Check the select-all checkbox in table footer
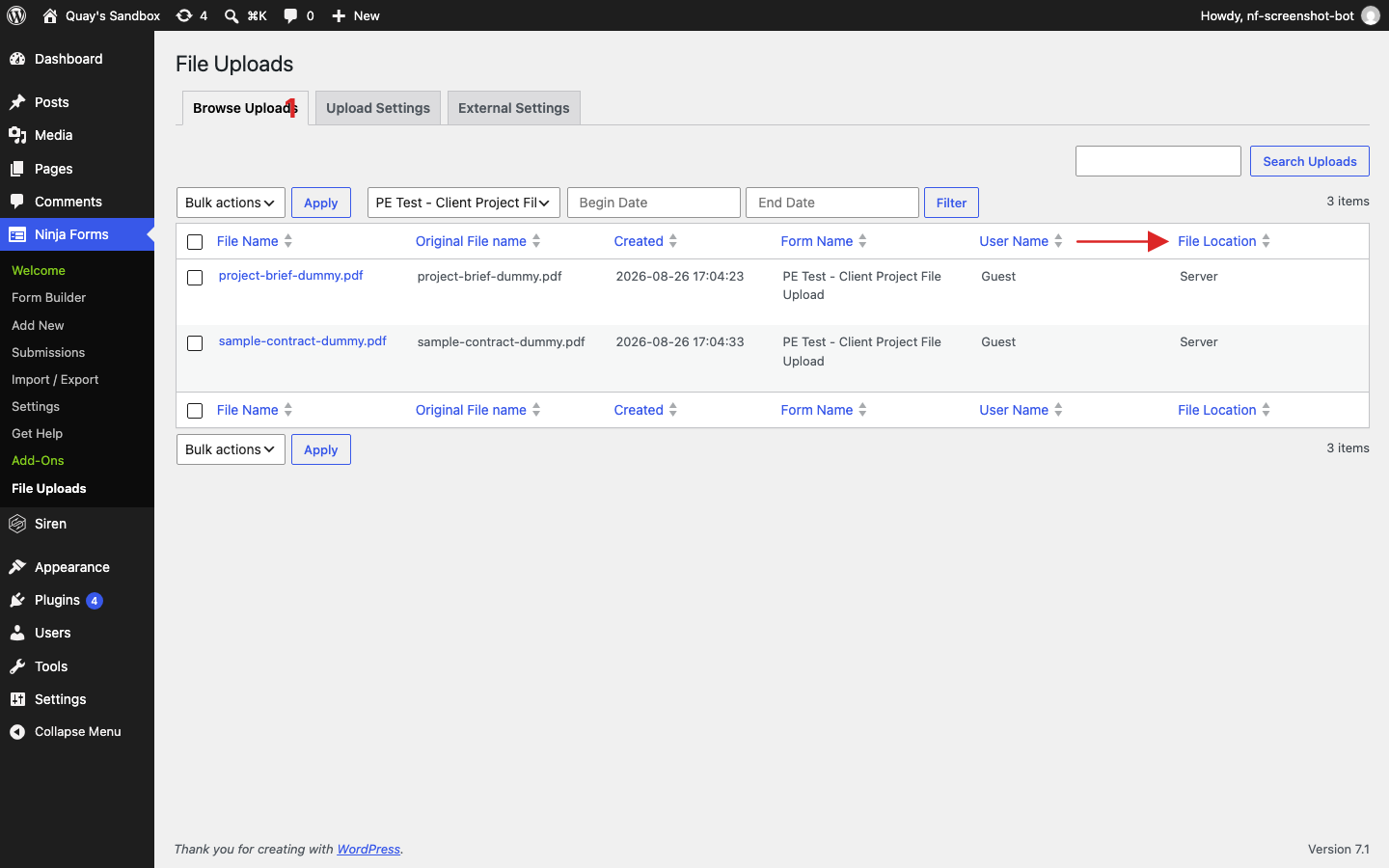 pyautogui.click(x=195, y=411)
